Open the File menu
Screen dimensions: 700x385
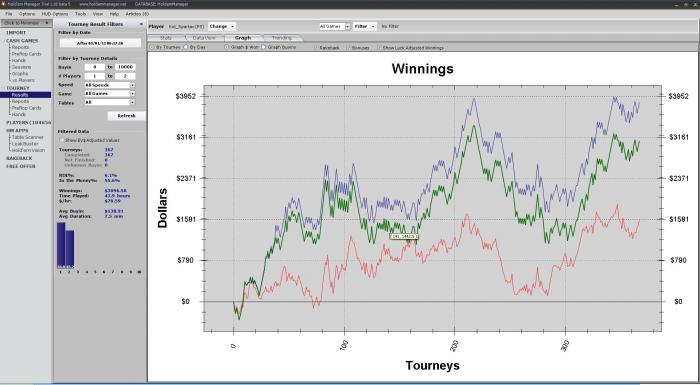coord(8,14)
